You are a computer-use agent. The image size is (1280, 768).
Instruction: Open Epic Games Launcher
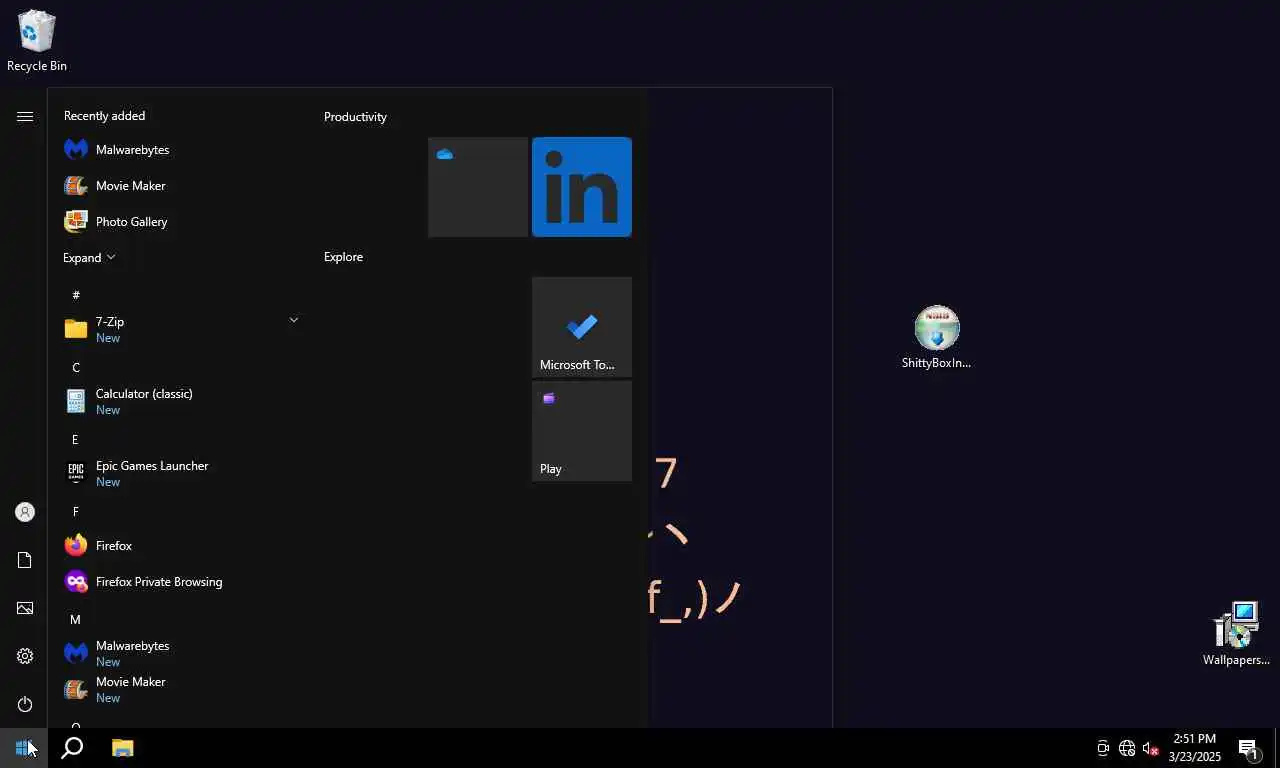tap(180, 473)
